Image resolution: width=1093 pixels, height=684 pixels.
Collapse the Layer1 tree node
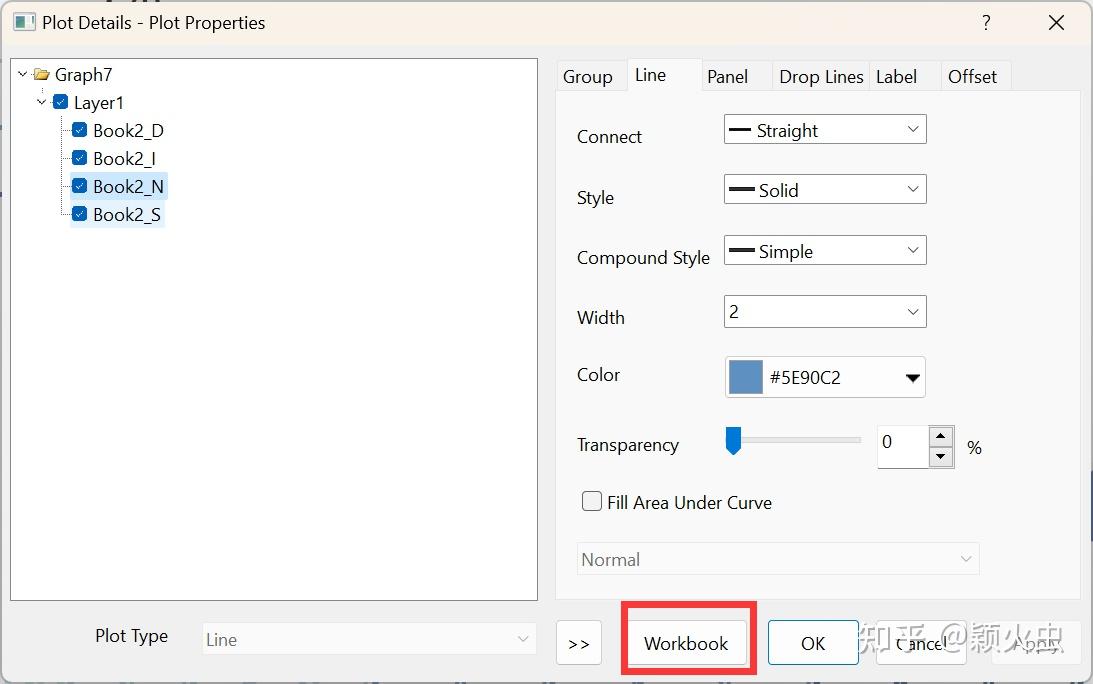coord(42,103)
